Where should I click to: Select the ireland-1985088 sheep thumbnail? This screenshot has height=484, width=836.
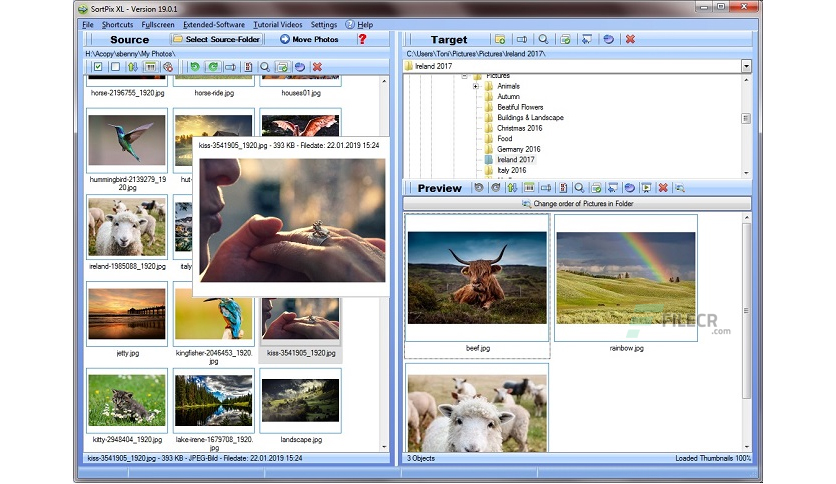[x=127, y=227]
